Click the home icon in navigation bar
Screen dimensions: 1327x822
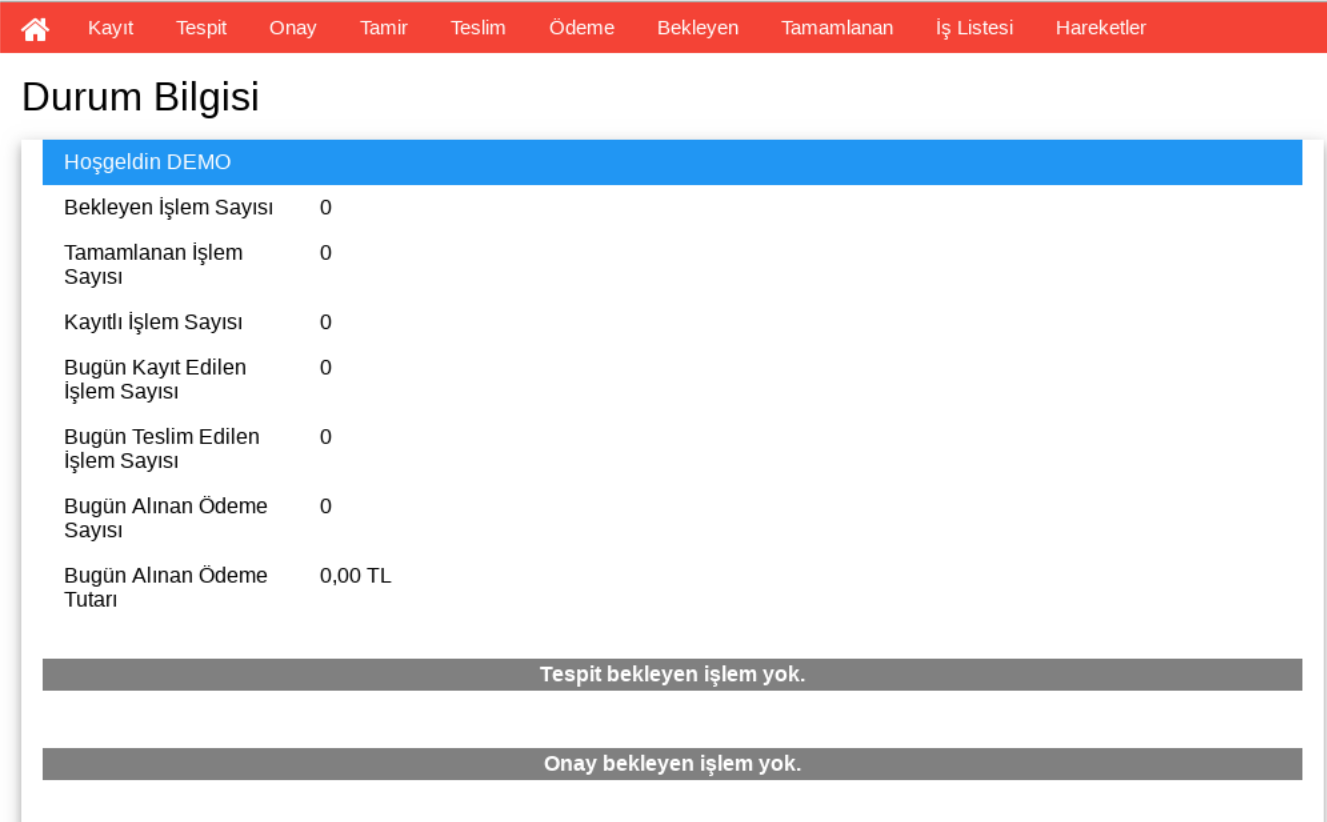(x=35, y=28)
